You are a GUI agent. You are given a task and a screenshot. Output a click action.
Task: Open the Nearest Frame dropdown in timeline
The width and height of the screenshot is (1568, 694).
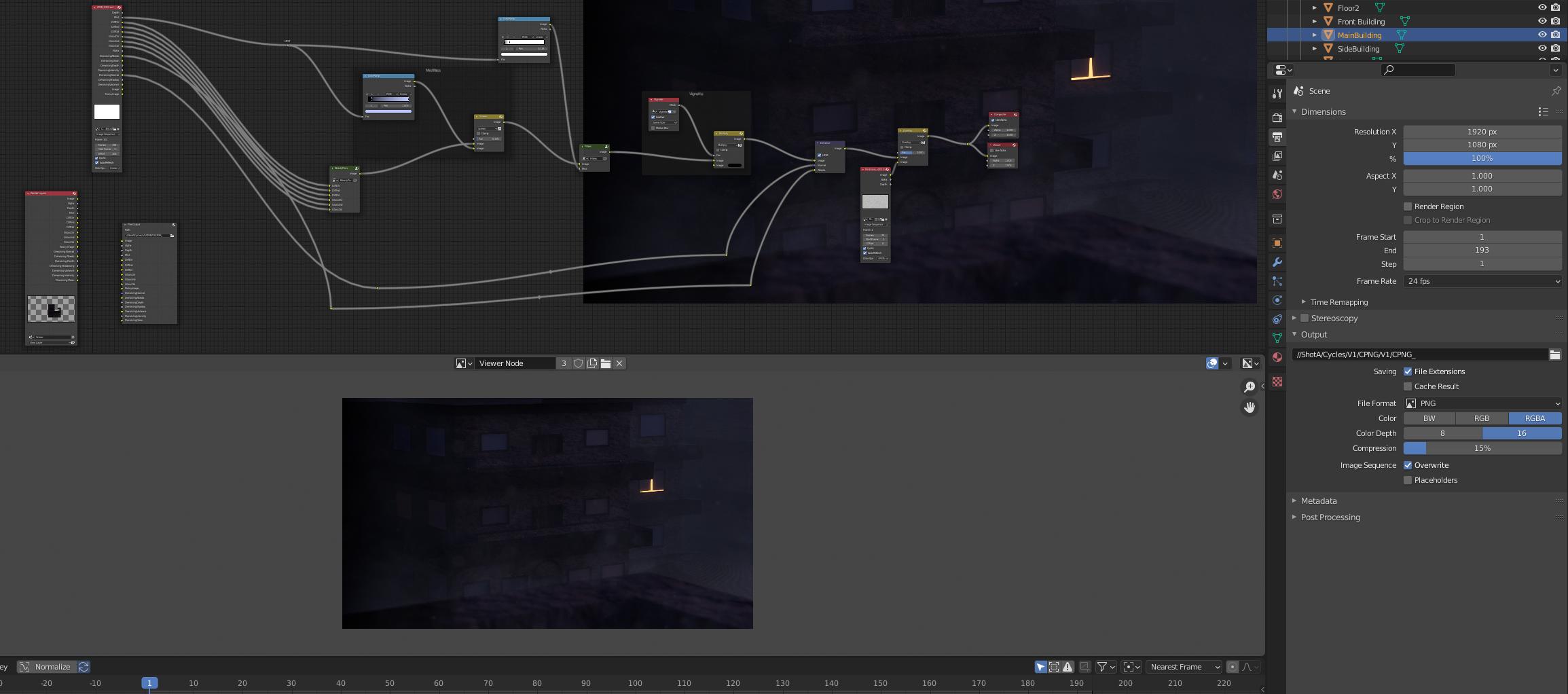point(1184,667)
